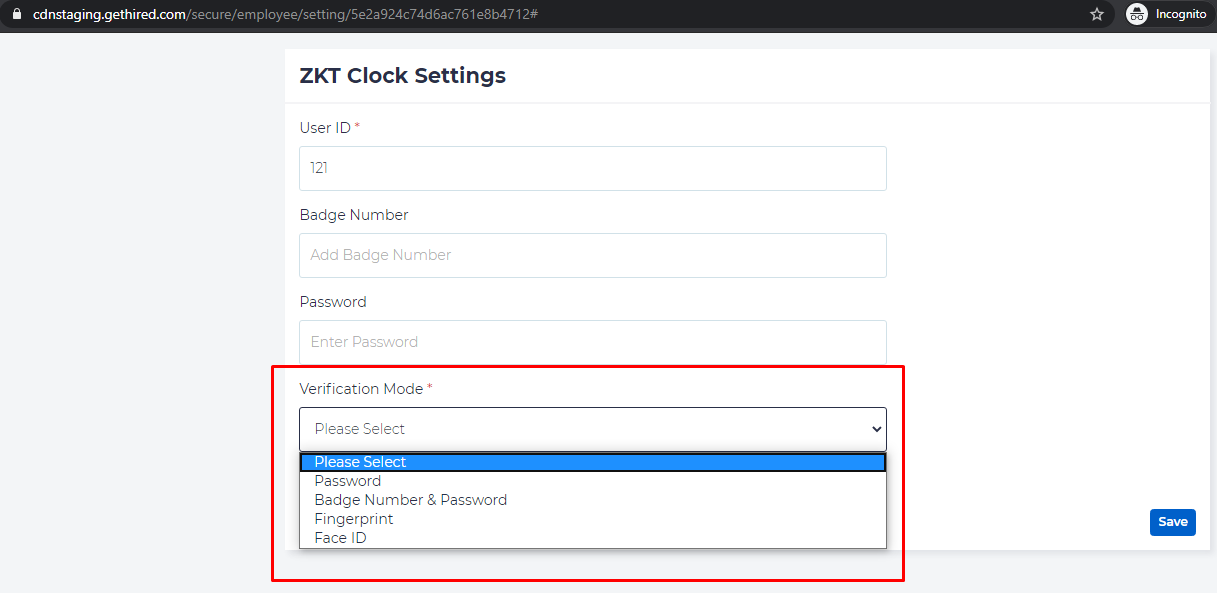Click the User ID input field

pos(592,168)
